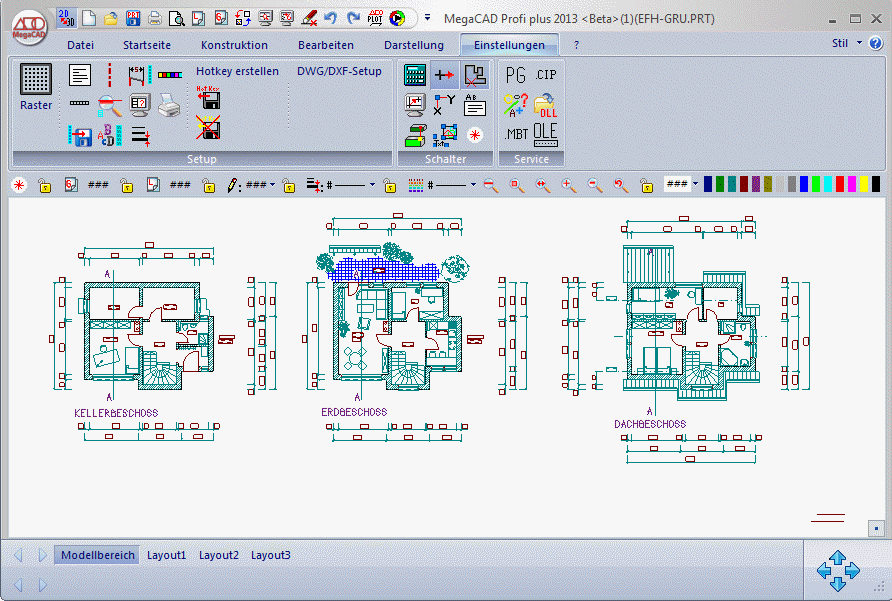Click the Raster grid setup icon
Screen dimensions: 892x601
pos(36,79)
